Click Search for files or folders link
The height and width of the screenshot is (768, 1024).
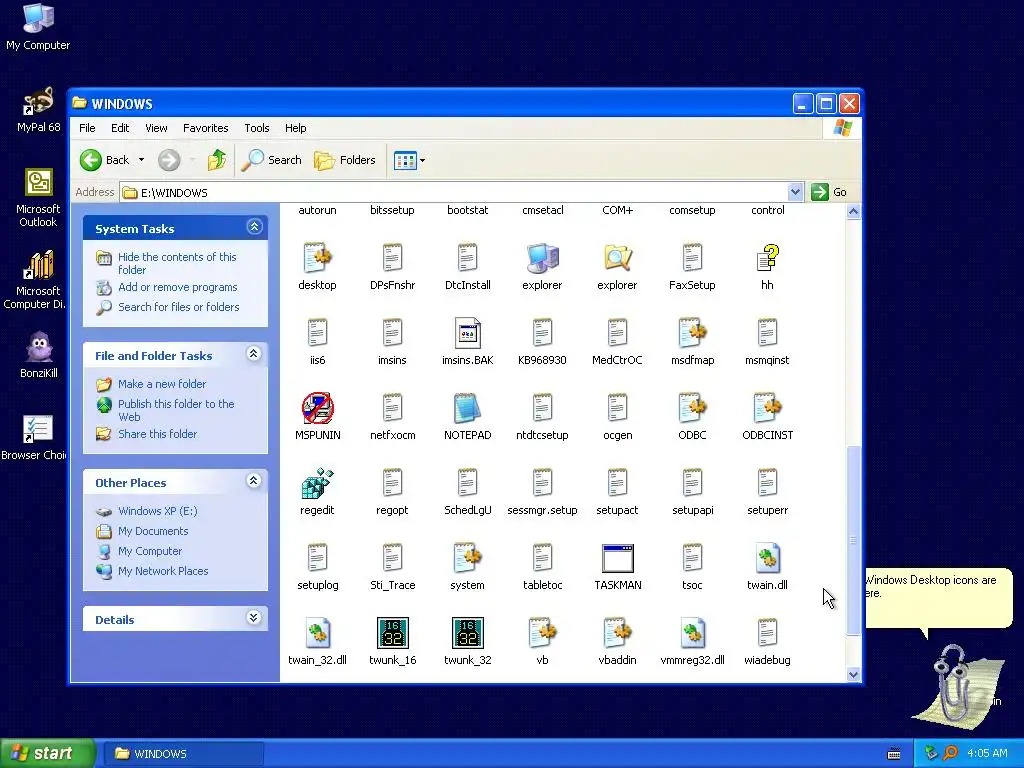(178, 307)
